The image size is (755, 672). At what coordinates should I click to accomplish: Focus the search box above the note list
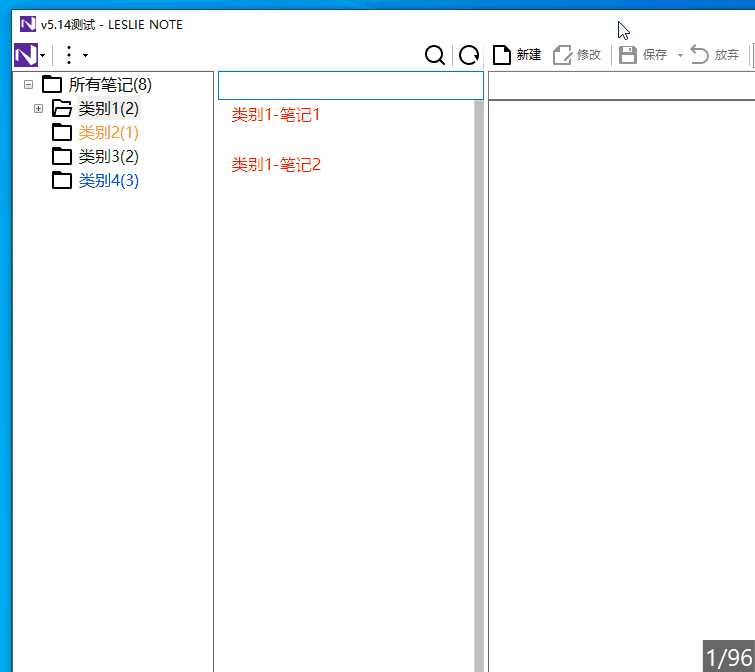click(351, 86)
